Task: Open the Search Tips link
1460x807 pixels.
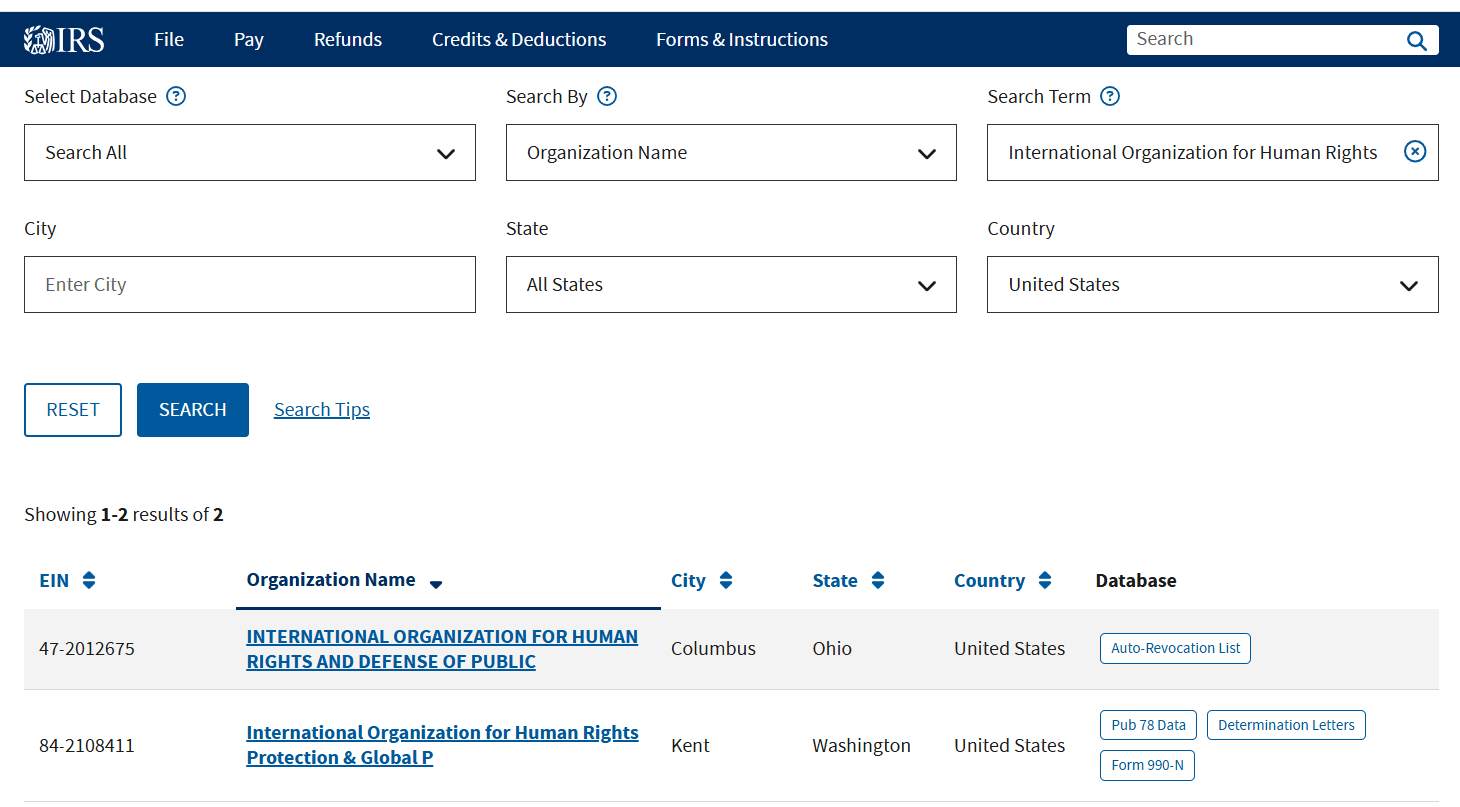Action: click(322, 410)
